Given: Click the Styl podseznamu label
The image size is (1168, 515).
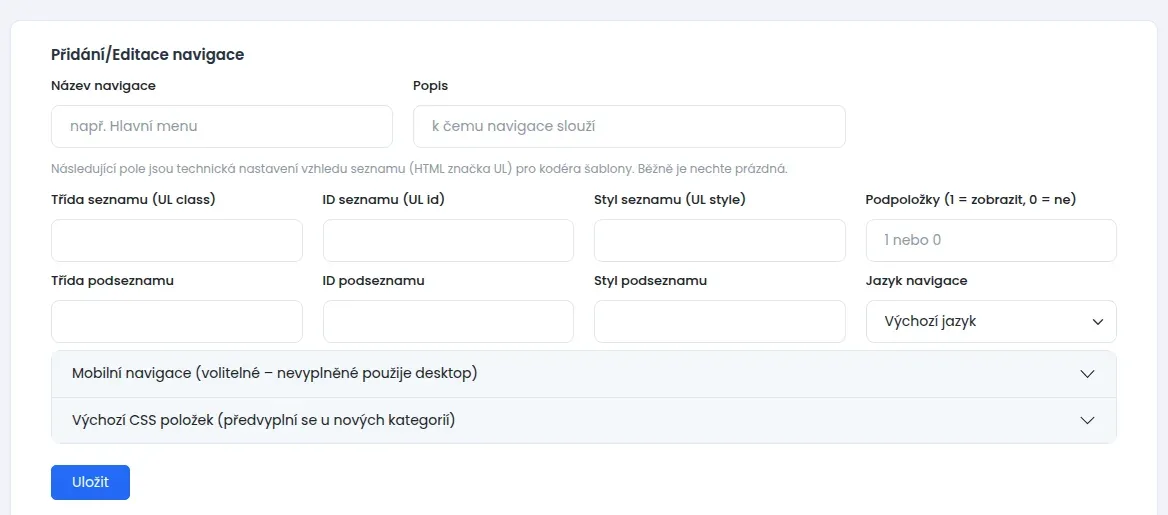Looking at the screenshot, I should click(650, 281).
